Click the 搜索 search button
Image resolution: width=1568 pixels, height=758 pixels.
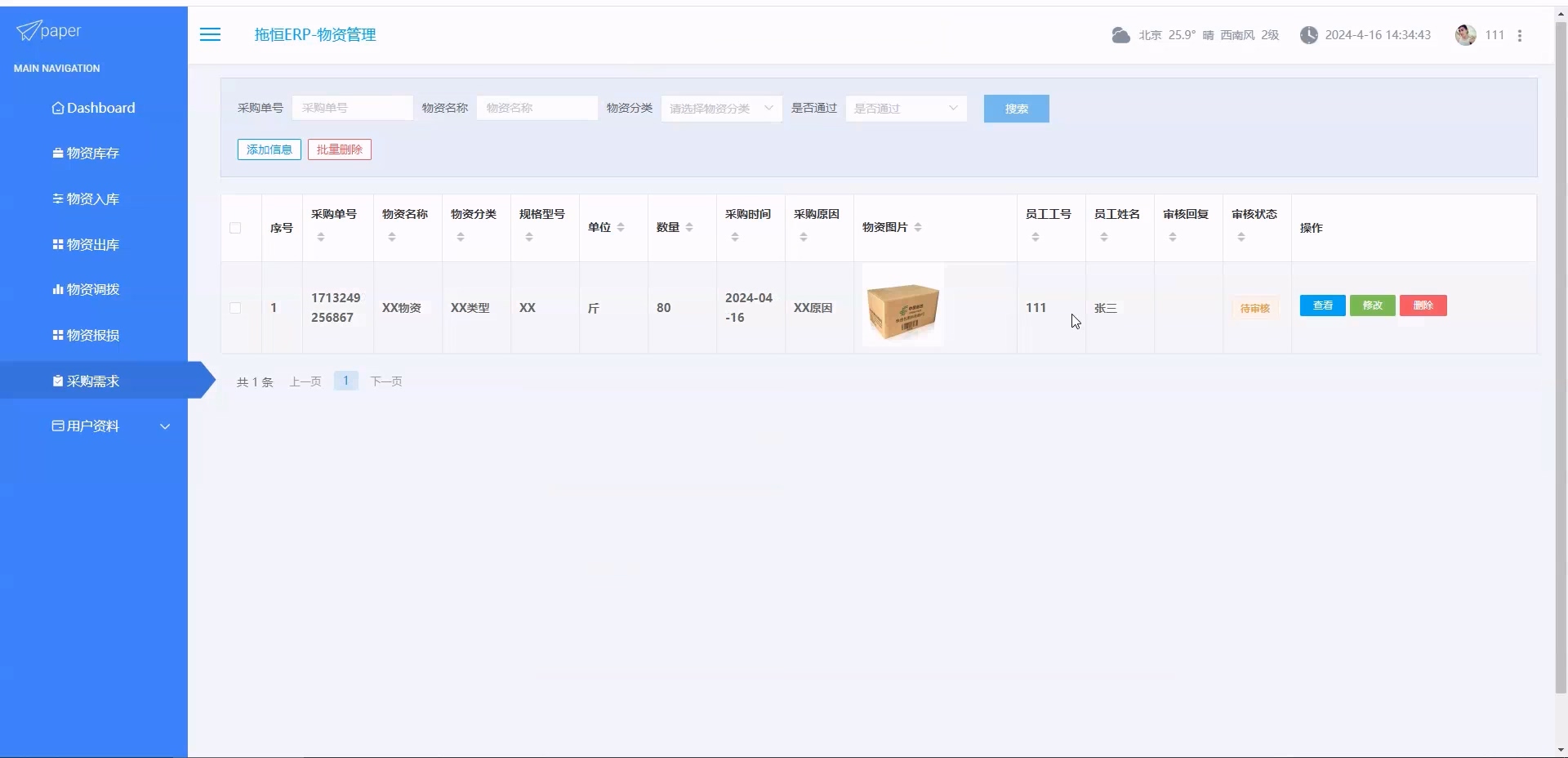coord(1016,109)
